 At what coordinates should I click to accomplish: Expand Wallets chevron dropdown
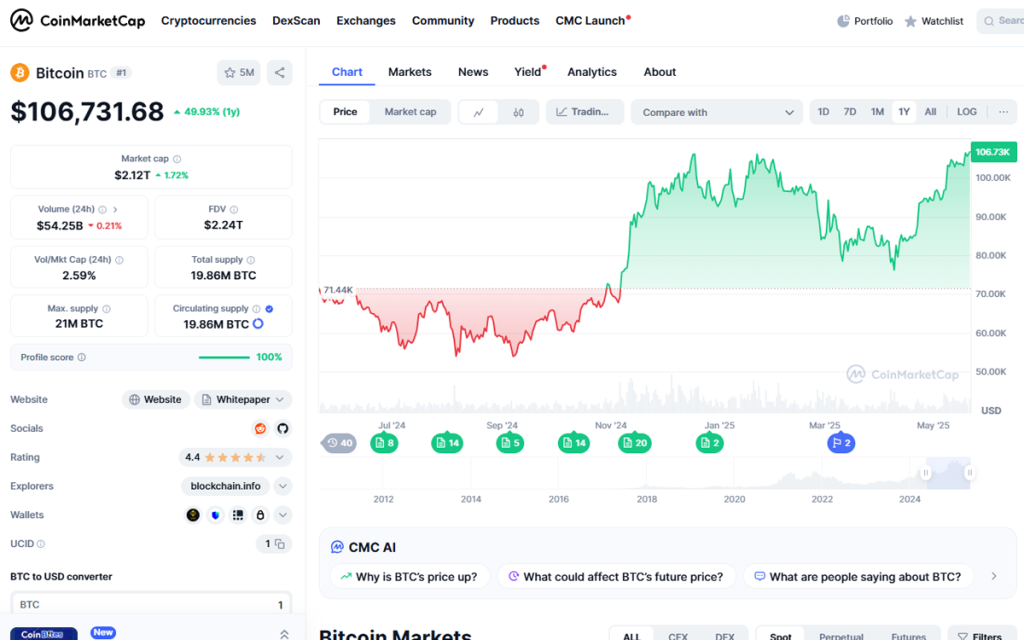[283, 515]
